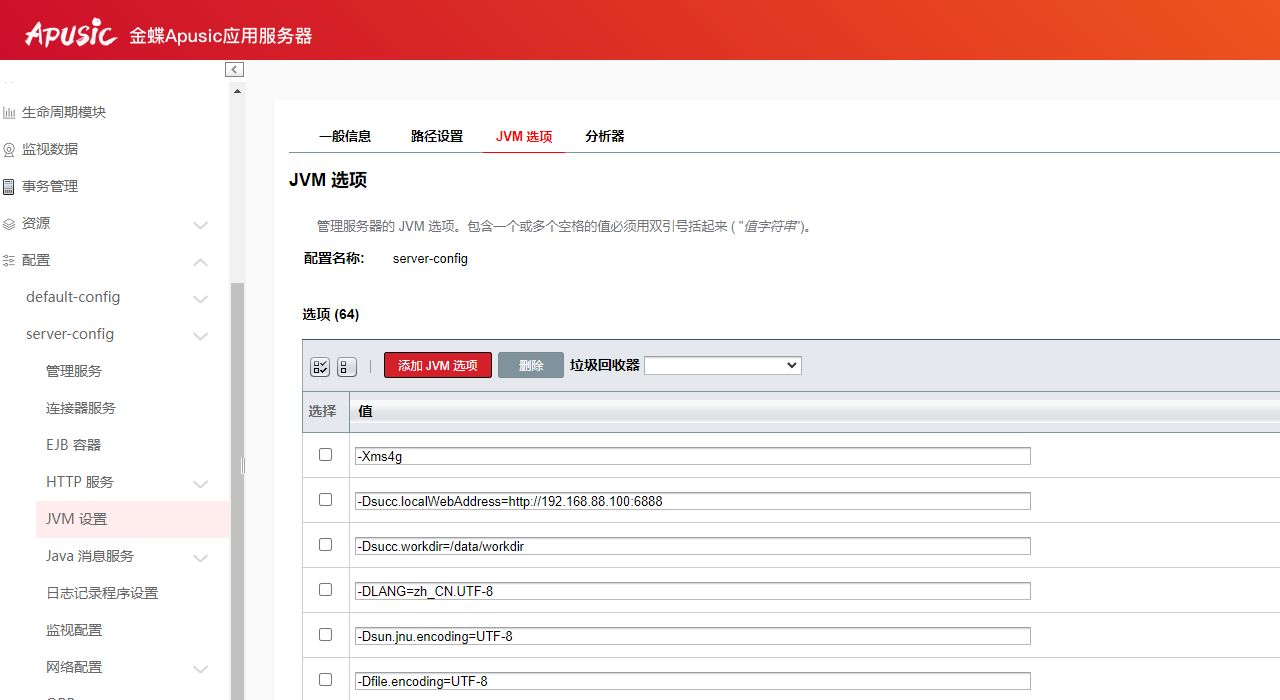This screenshot has width=1280, height=700.
Task: Click the 添加 JVM 选项 button
Action: coord(437,365)
